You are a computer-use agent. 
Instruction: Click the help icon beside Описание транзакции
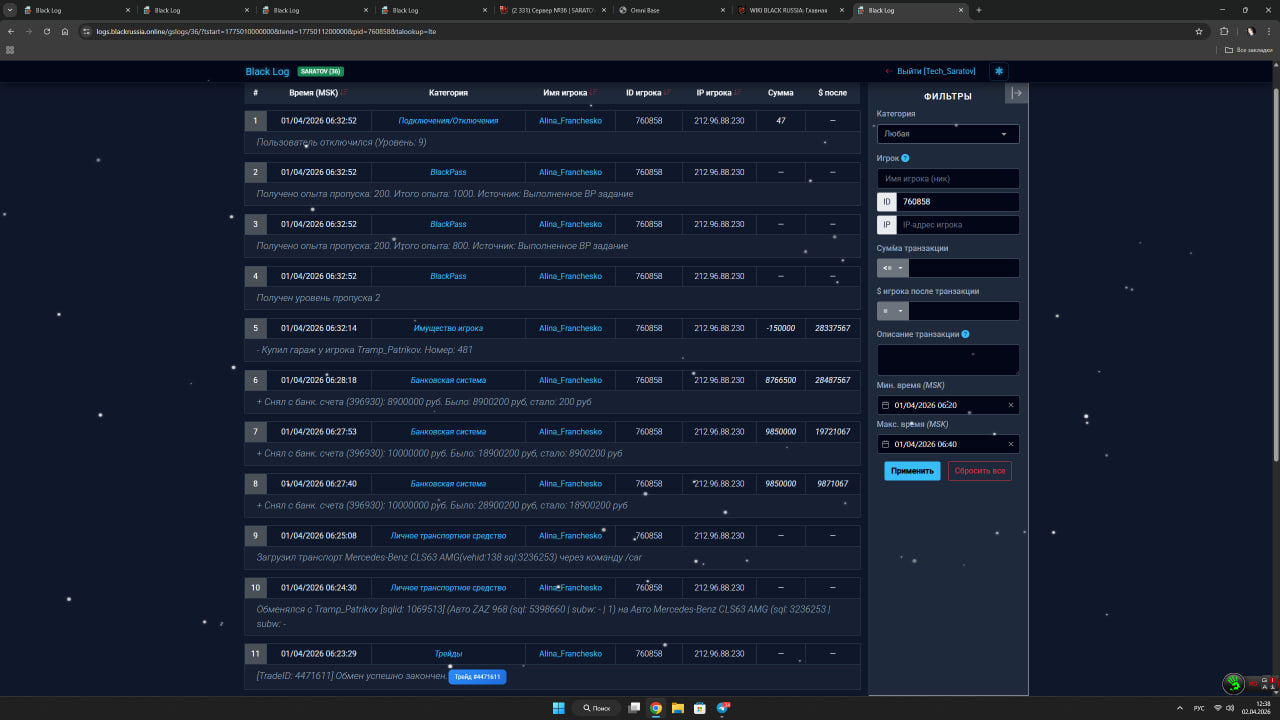click(x=965, y=334)
